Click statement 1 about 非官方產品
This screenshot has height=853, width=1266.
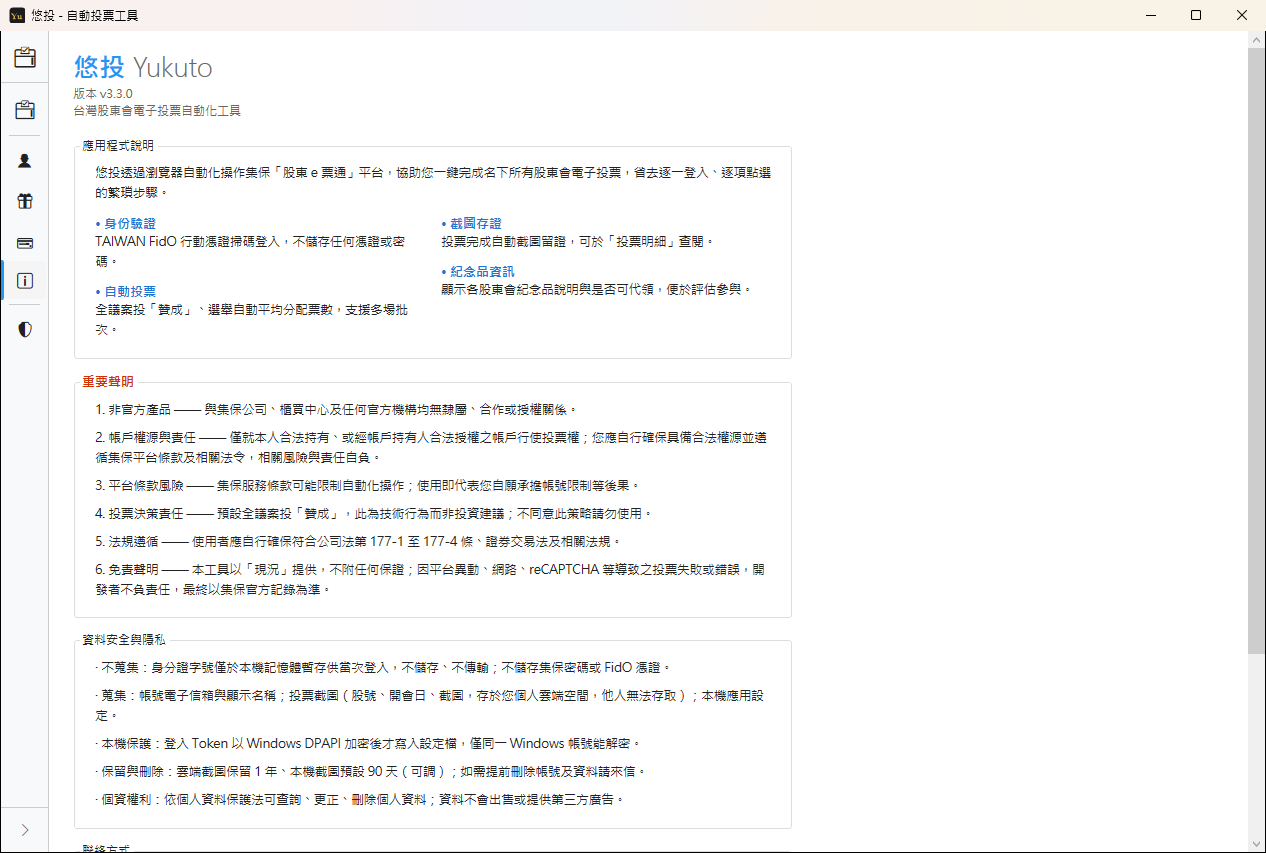[x=337, y=410]
